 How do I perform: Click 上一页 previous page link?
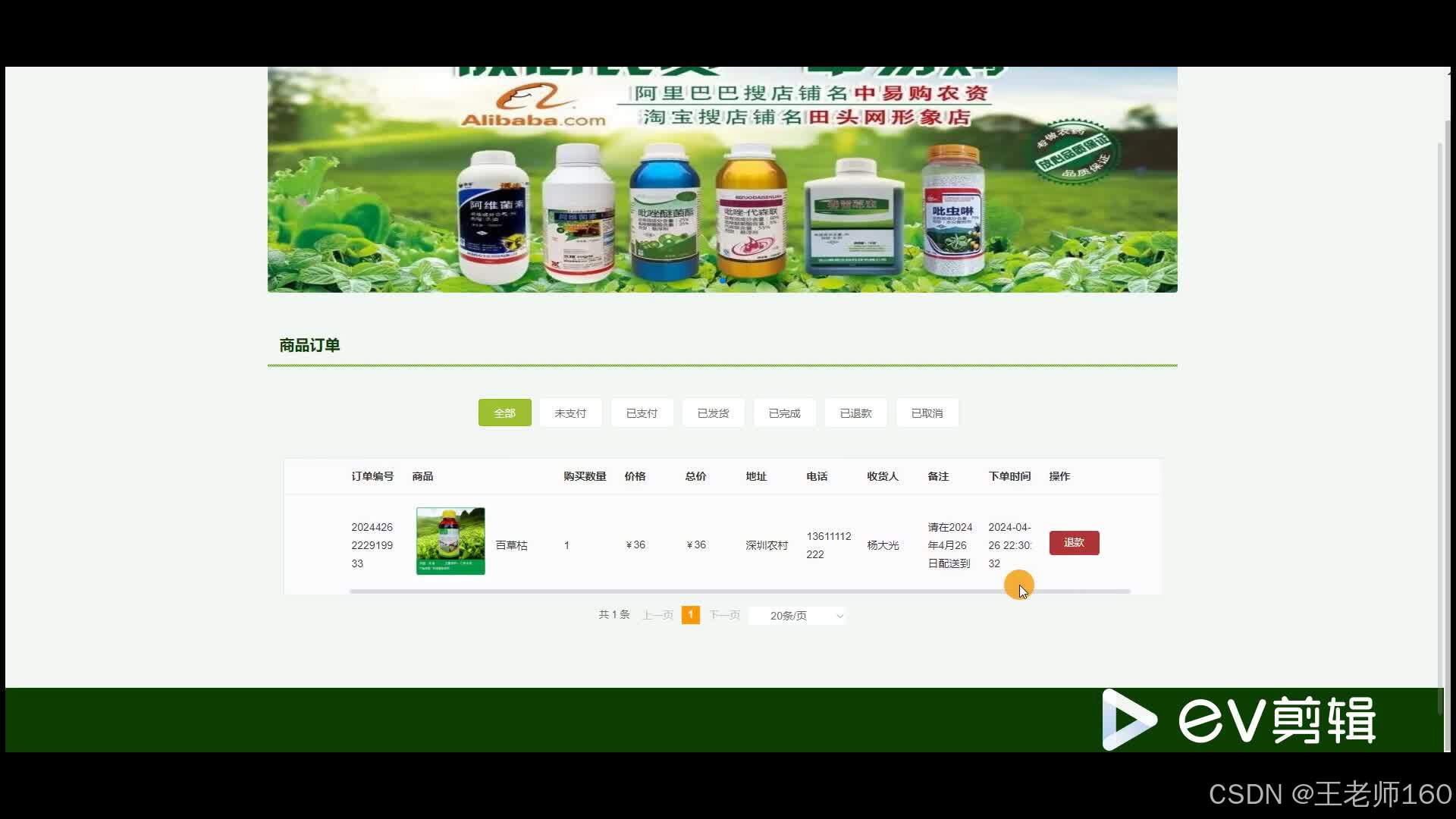[x=657, y=615]
